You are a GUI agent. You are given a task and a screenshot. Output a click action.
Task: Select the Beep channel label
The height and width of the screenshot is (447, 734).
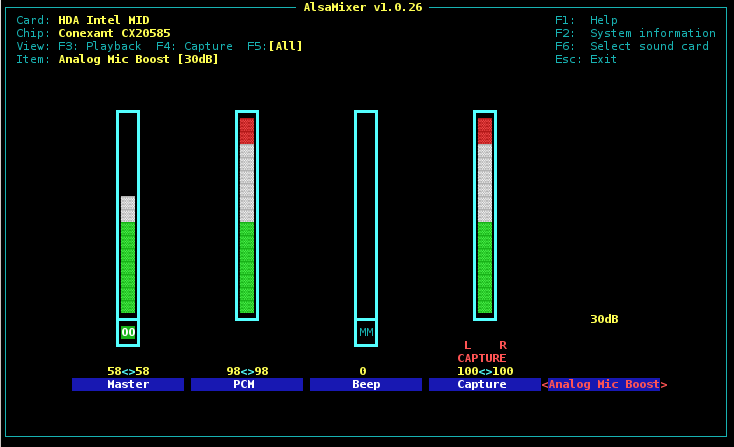[x=366, y=384]
